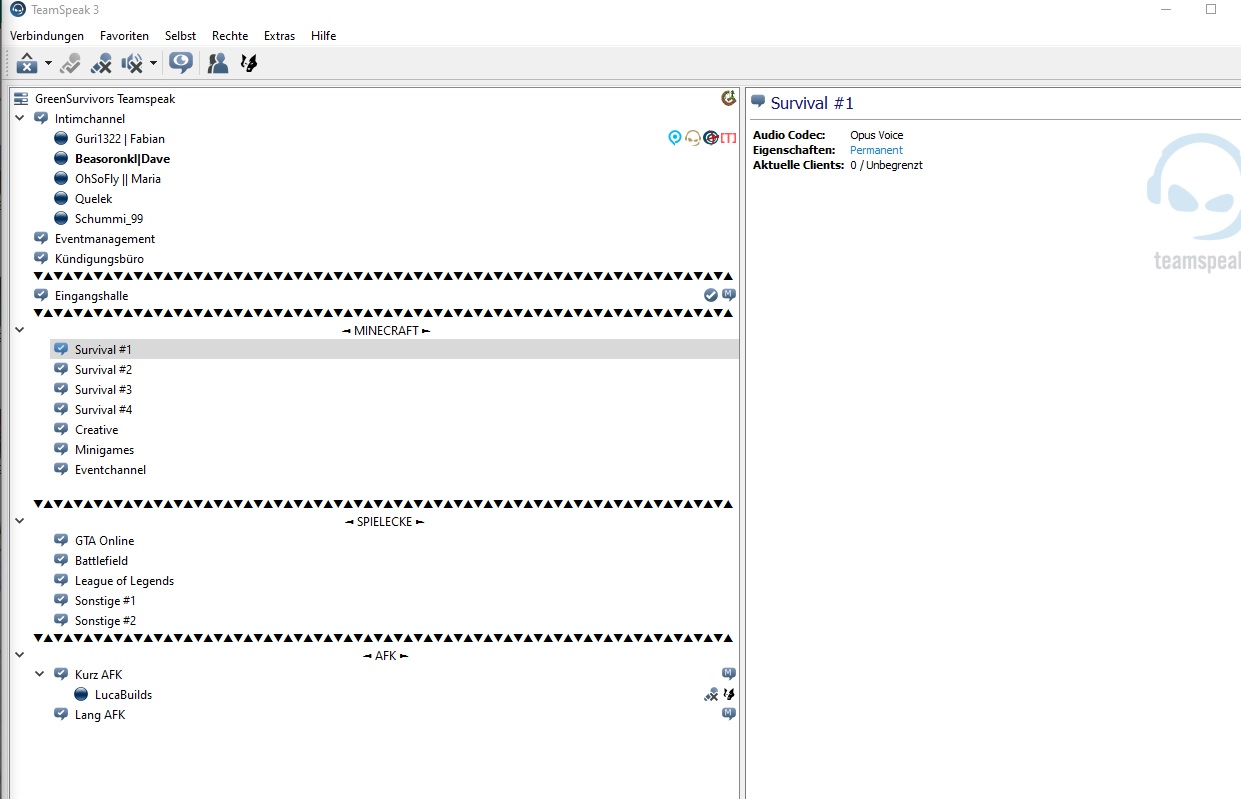The height and width of the screenshot is (799, 1241).
Task: Click the 'Permanent' property link
Action: 876,150
